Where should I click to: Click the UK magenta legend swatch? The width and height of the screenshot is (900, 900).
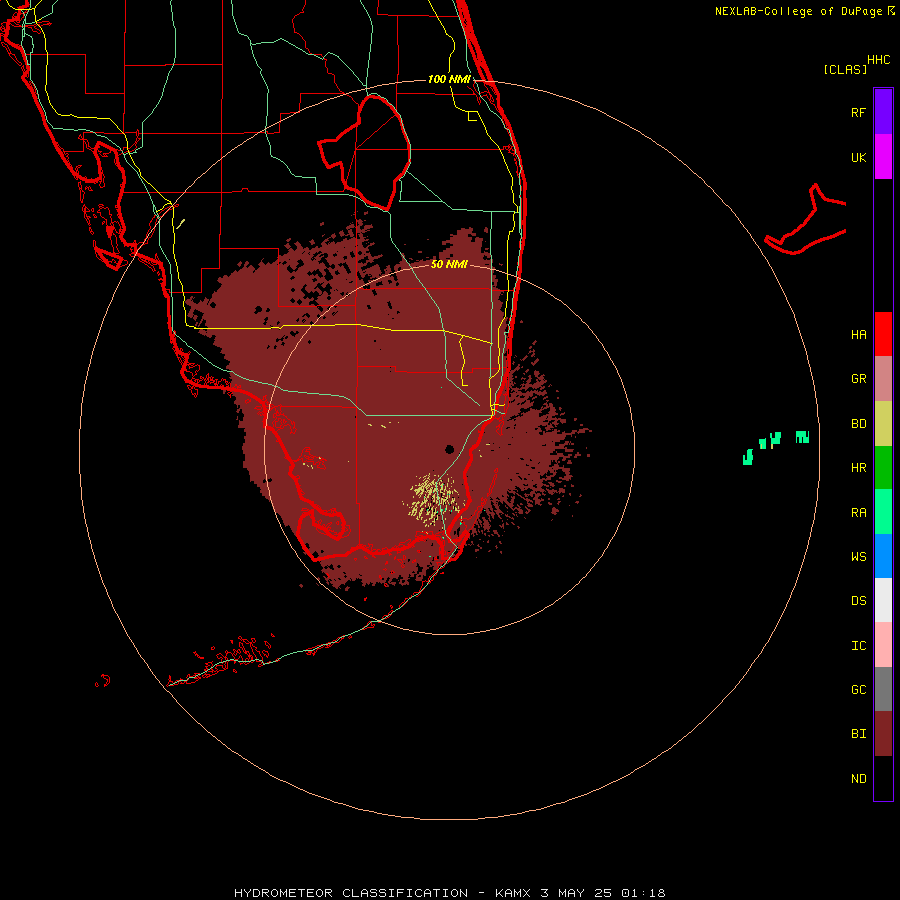pyautogui.click(x=883, y=157)
